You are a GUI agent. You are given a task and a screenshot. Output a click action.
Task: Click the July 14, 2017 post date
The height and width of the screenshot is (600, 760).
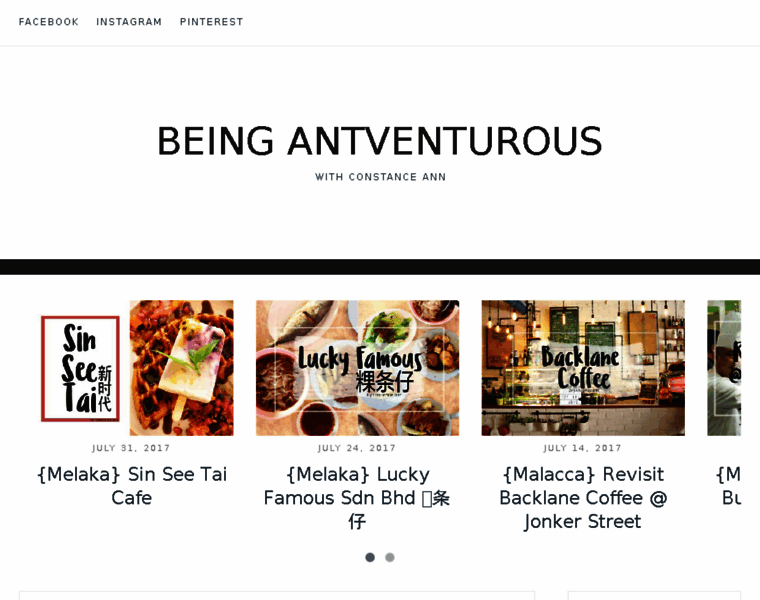coord(583,449)
